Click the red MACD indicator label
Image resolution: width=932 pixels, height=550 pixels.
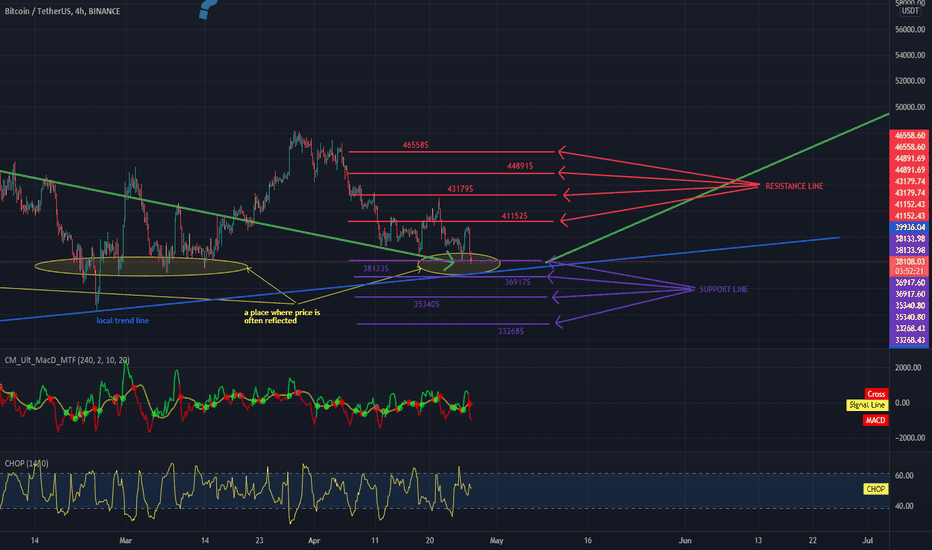(876, 420)
